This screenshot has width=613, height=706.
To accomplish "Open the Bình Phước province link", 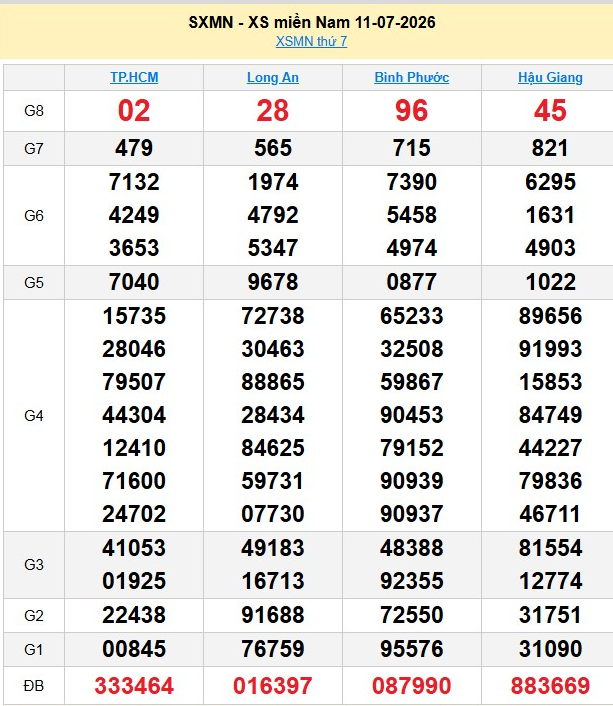I will click(412, 77).
